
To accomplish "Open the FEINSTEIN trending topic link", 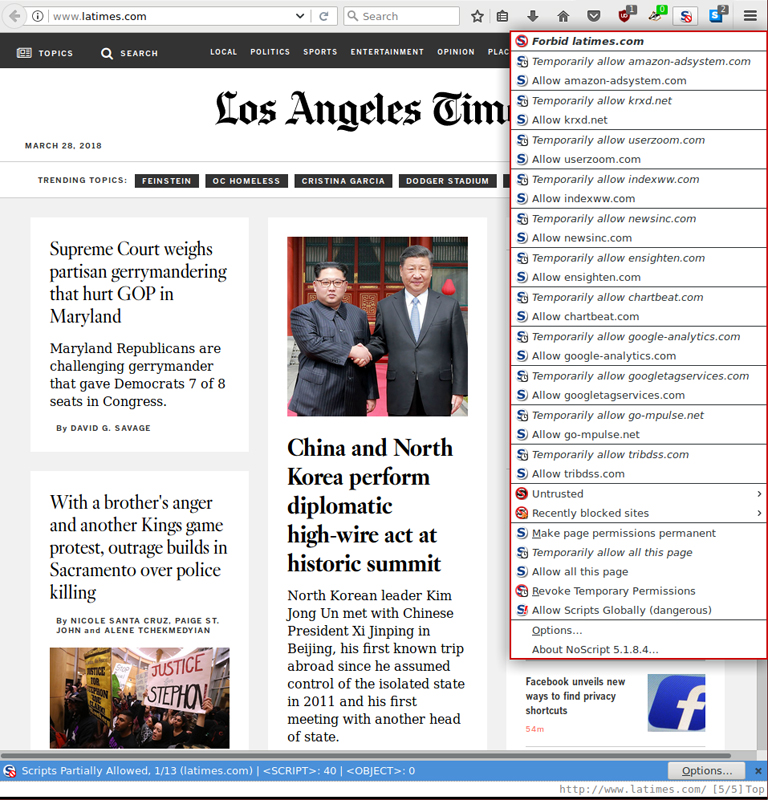I will point(166,181).
